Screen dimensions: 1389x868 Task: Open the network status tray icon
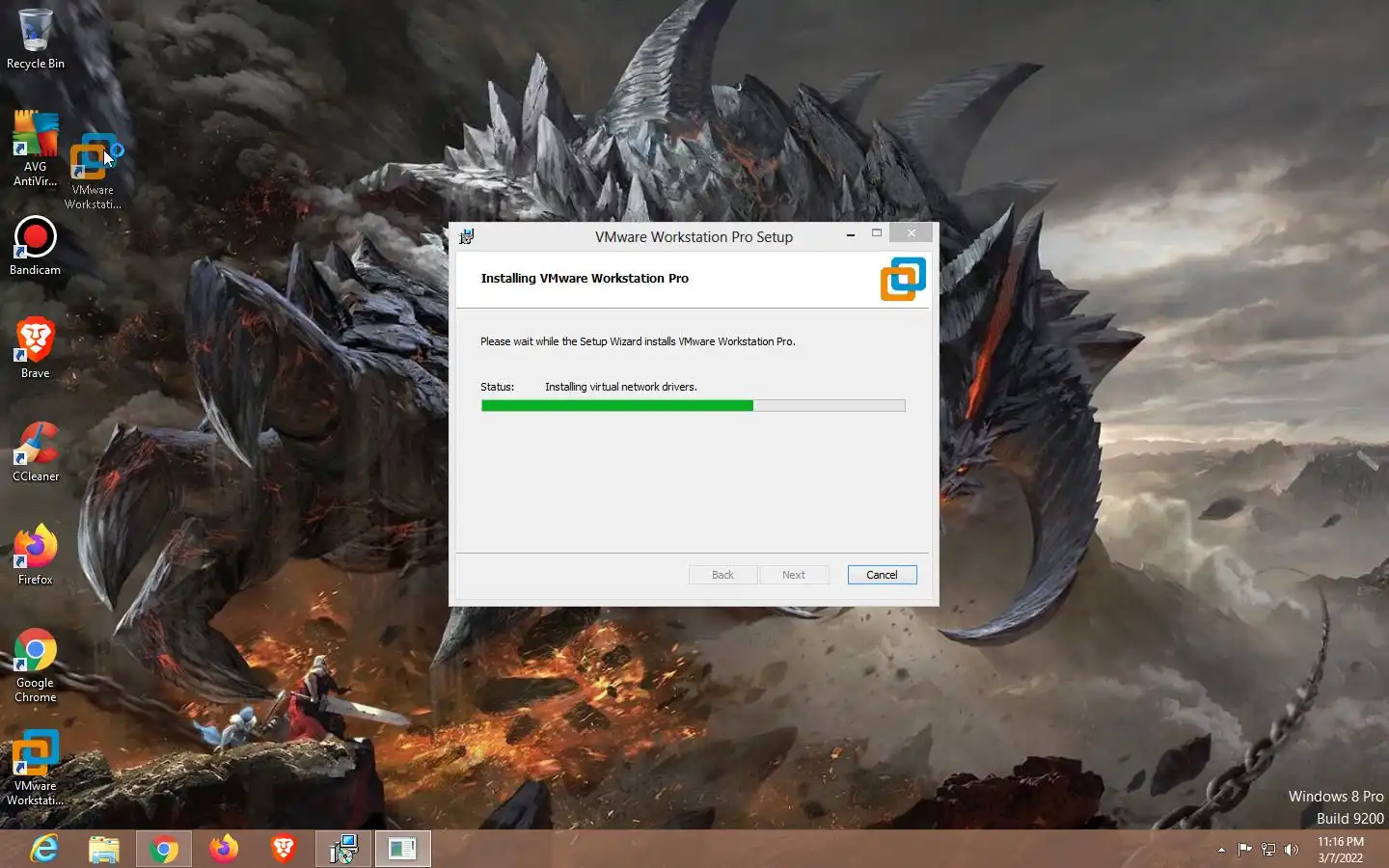coord(1268,850)
